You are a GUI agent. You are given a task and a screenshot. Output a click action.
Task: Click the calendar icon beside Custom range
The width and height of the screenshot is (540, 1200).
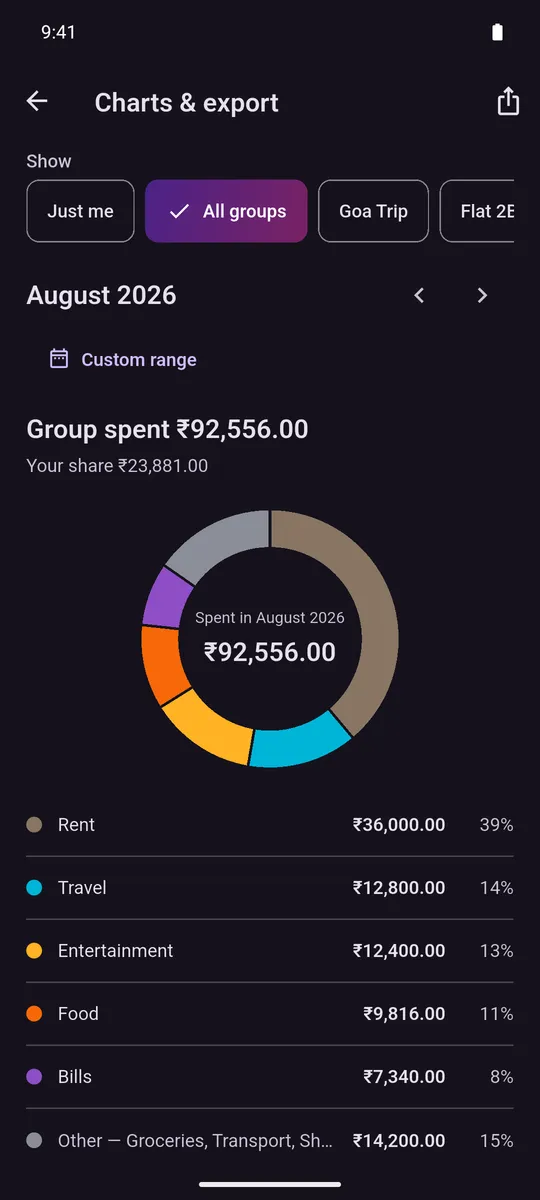pos(59,359)
